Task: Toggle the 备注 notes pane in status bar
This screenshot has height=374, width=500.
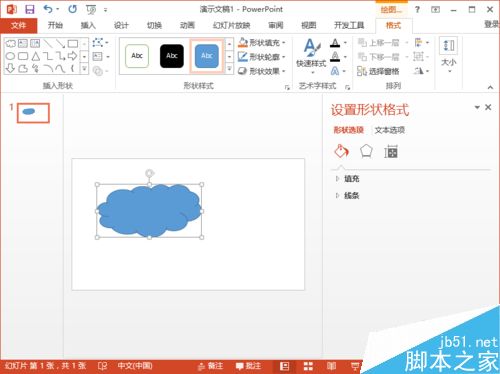Action: pos(211,366)
